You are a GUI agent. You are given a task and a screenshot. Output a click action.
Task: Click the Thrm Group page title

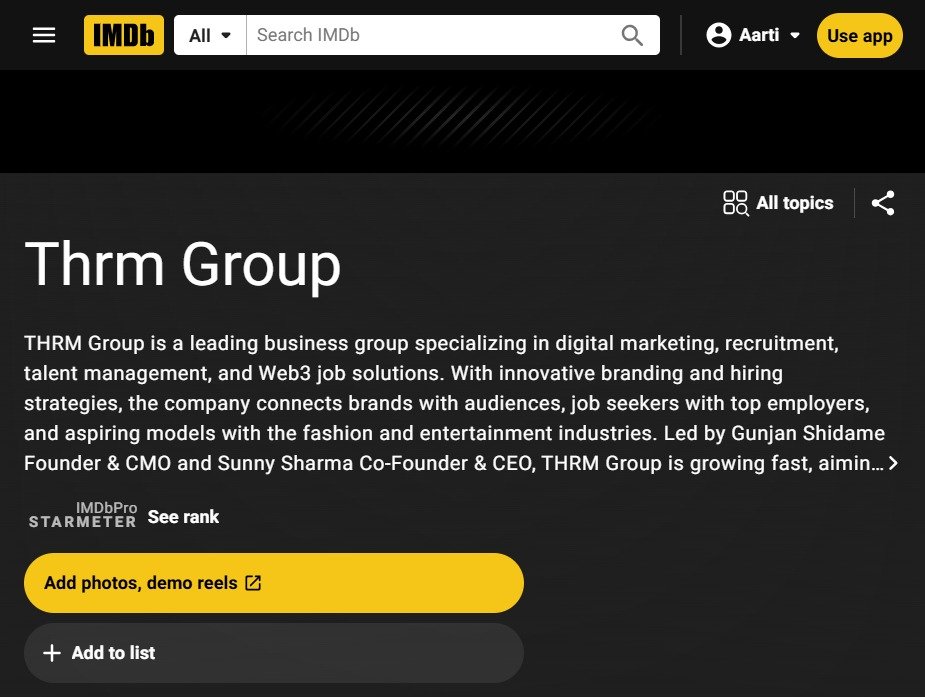182,264
